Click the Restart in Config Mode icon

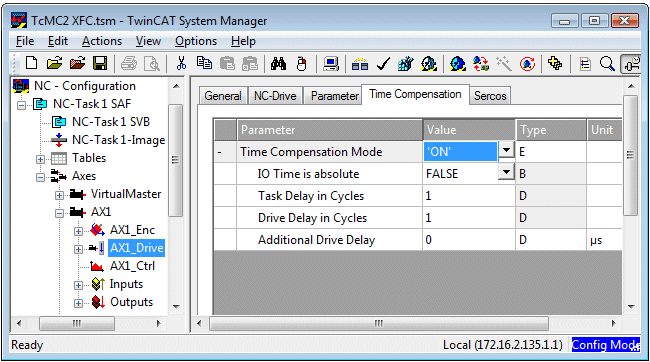457,63
